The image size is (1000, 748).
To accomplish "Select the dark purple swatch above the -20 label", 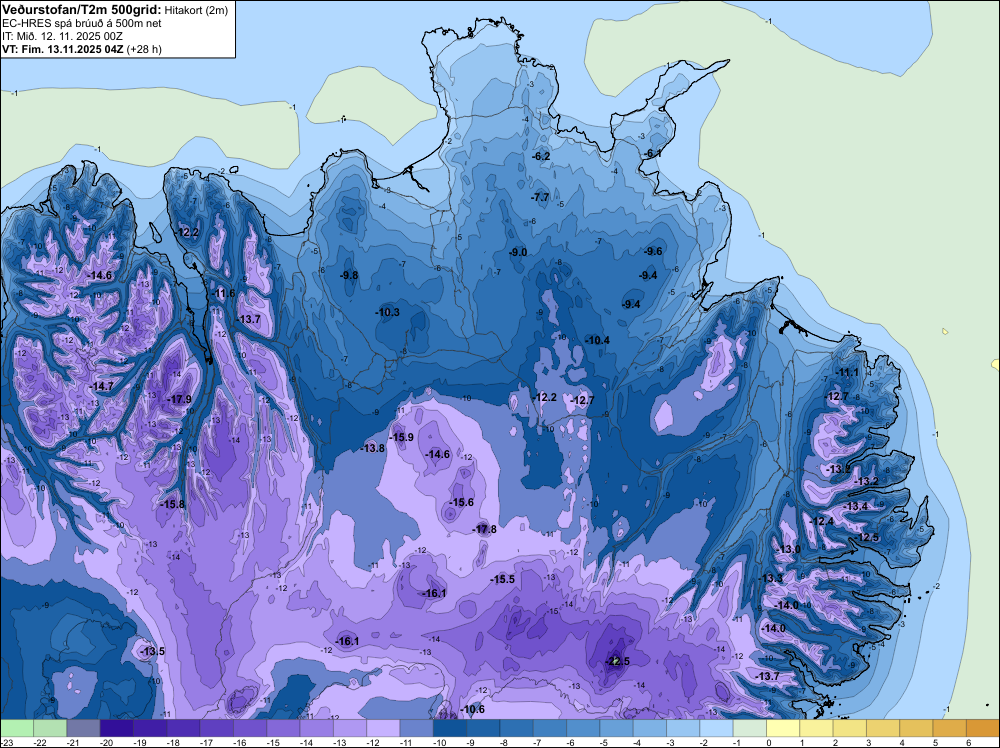I will tap(116, 728).
